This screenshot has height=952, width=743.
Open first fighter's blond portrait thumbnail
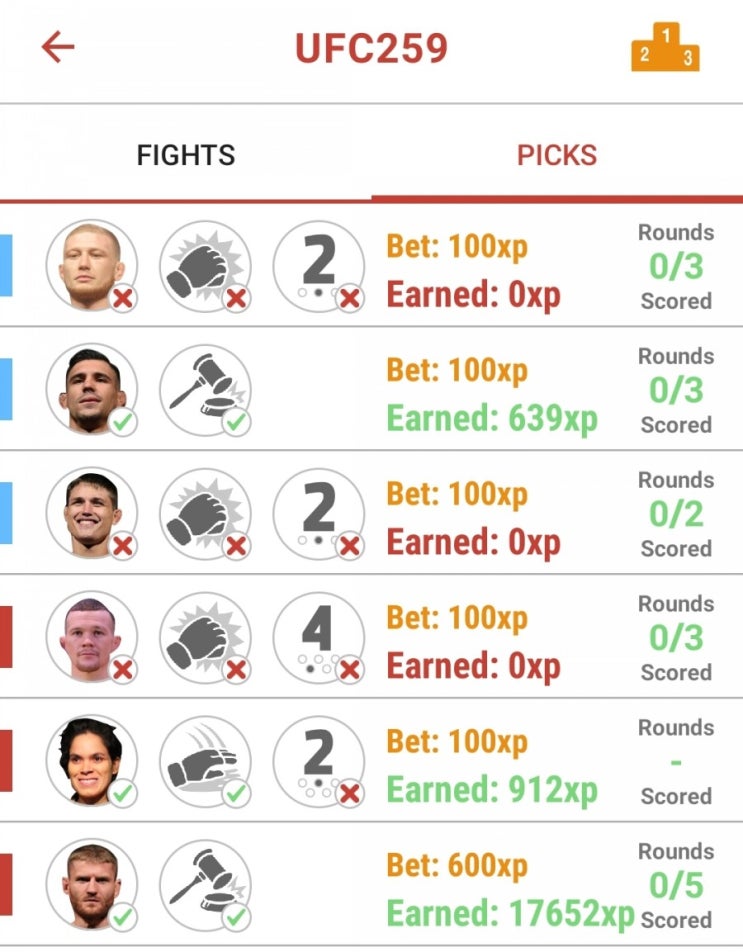[92, 266]
